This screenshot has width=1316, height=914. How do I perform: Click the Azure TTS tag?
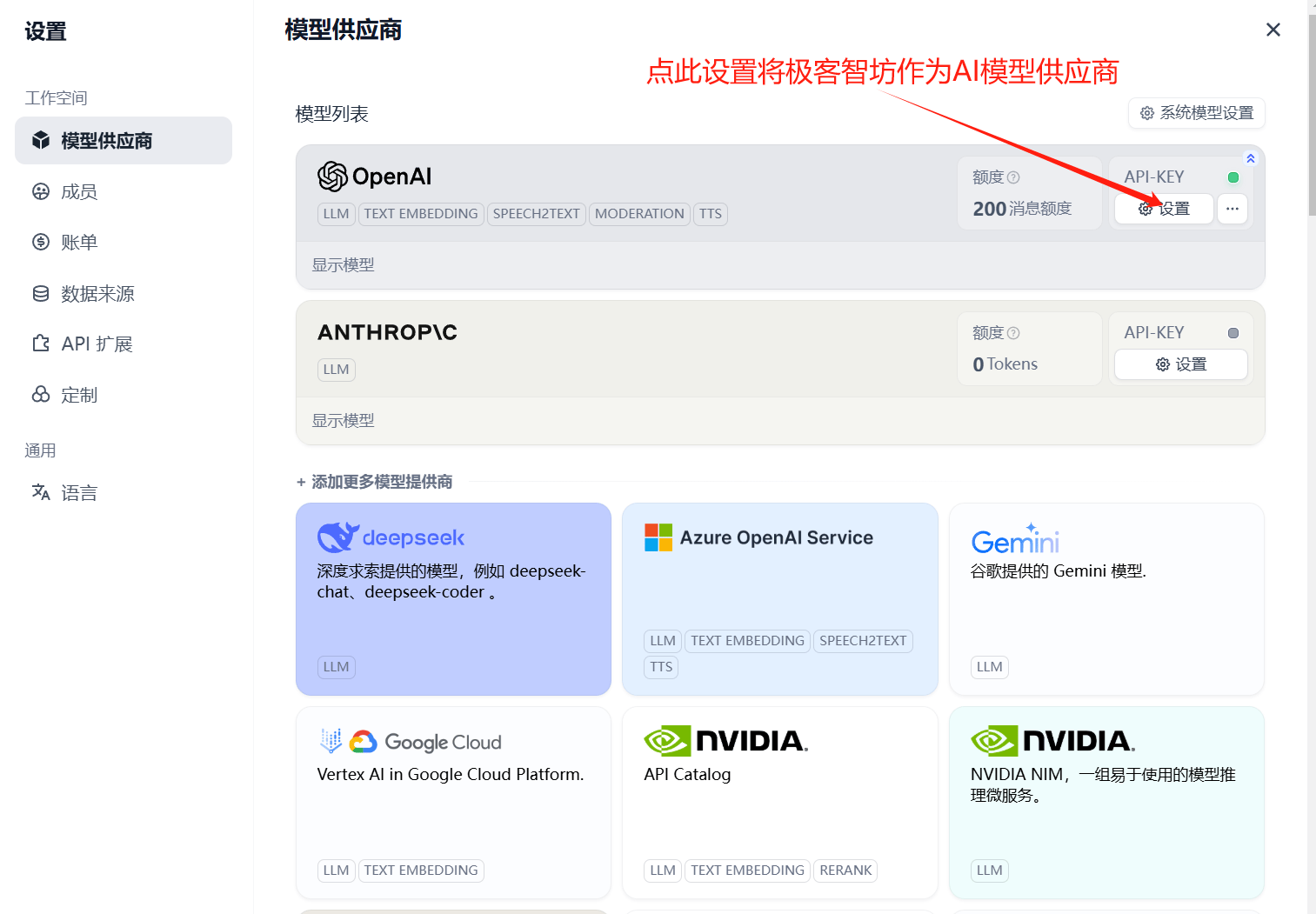661,667
